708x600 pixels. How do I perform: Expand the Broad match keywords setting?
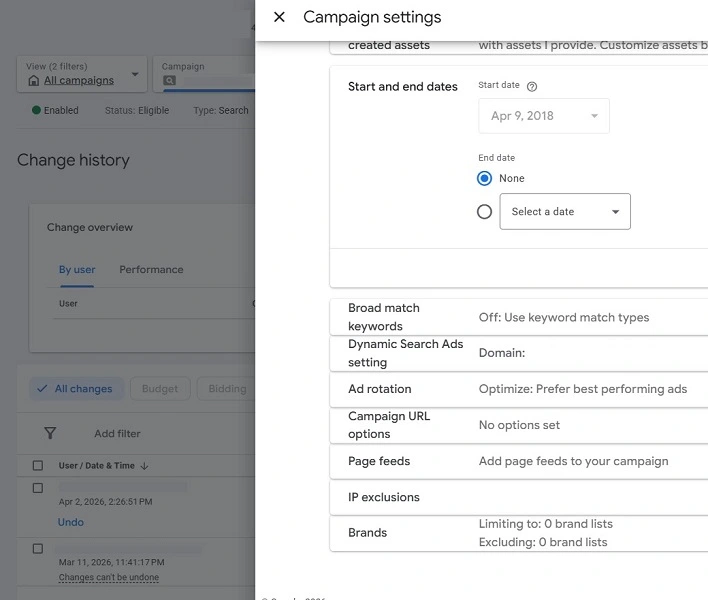519,317
